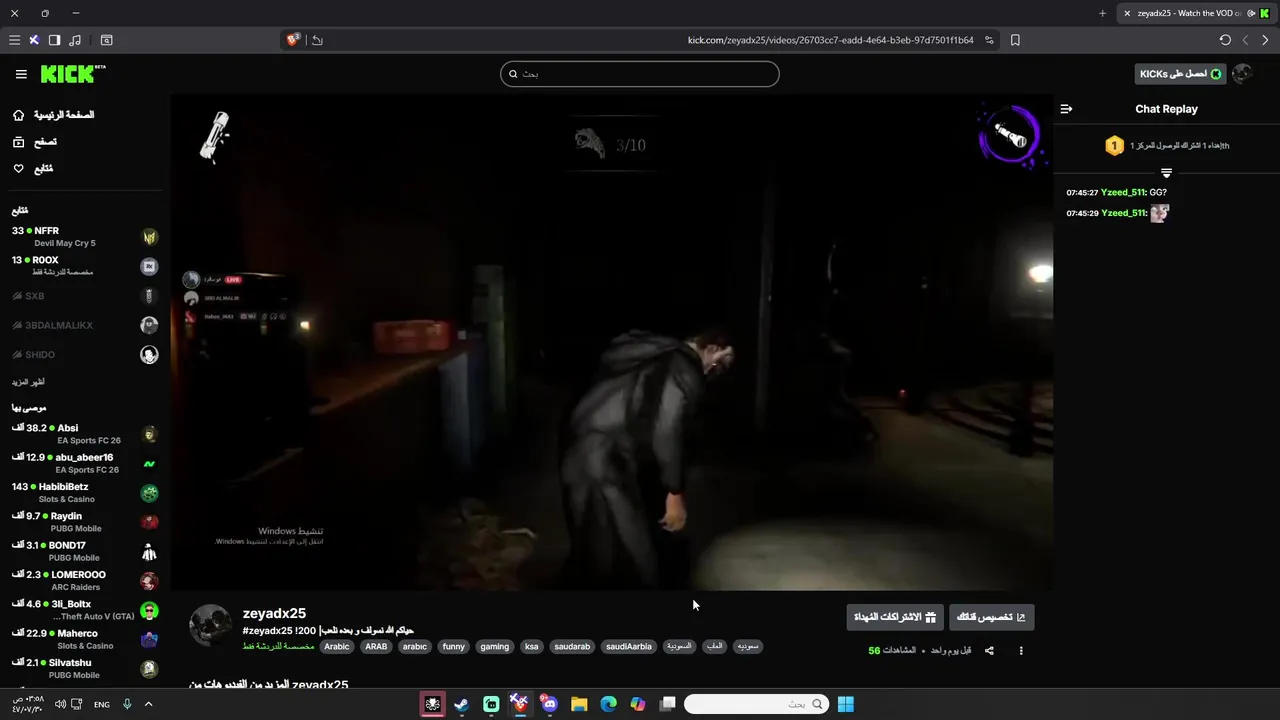
Task: Open the video more options menu
Action: (x=1021, y=651)
